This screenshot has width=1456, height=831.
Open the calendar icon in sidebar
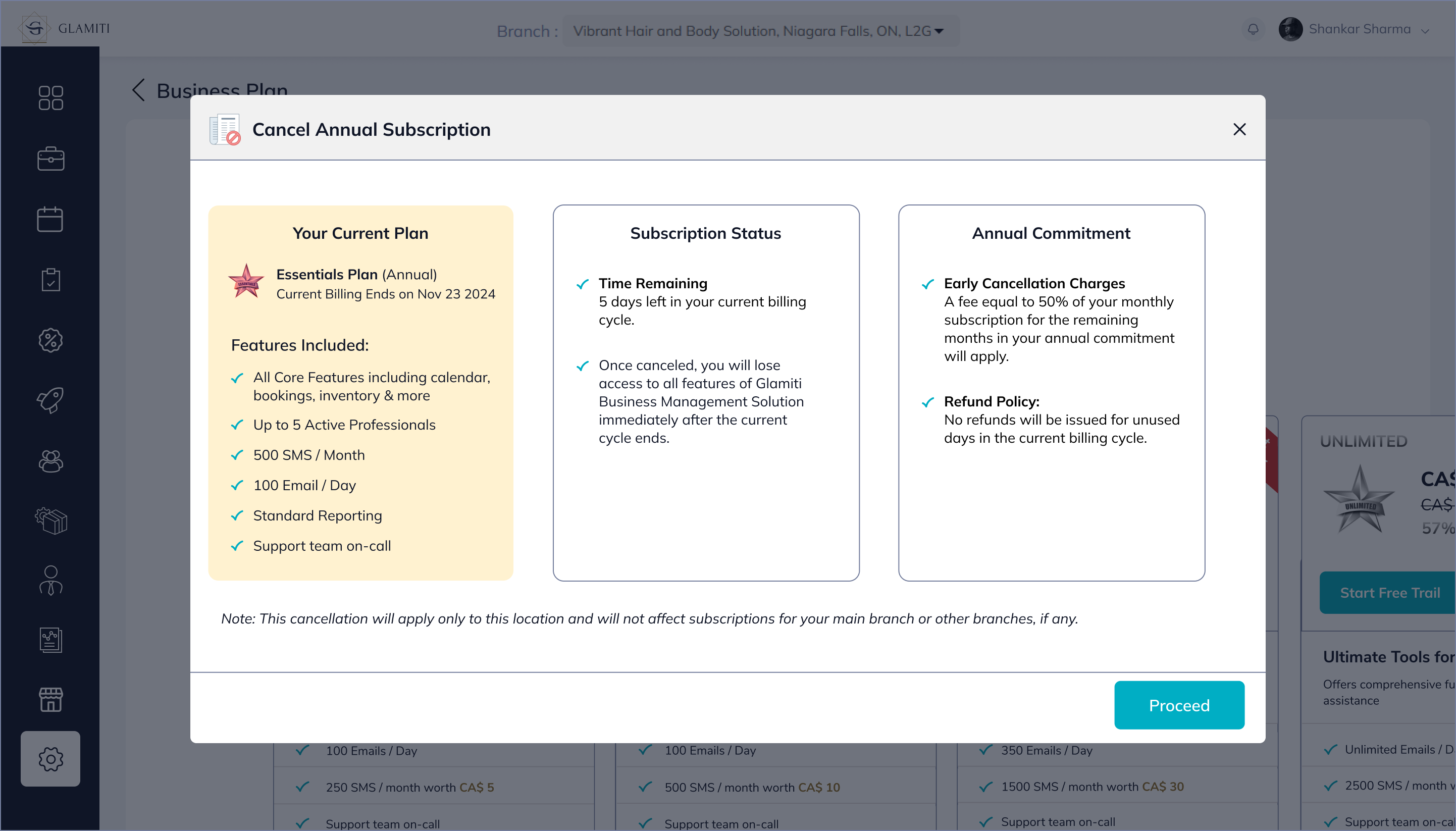click(x=50, y=219)
